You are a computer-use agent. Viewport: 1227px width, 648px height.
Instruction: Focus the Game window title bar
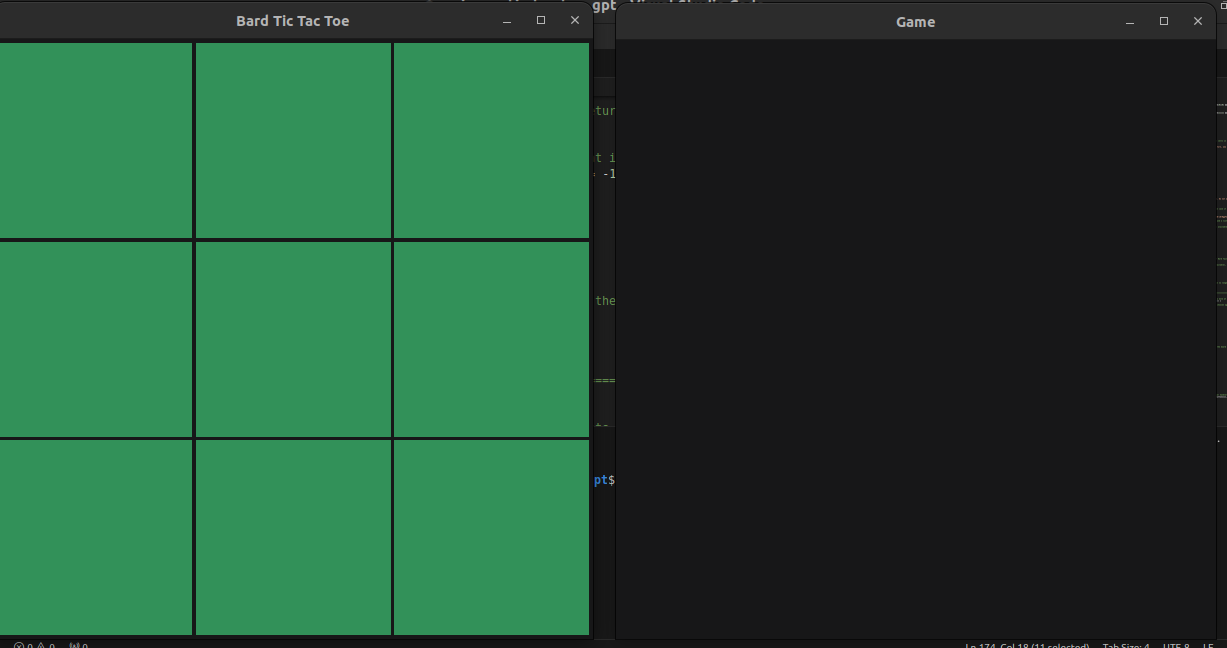(x=915, y=22)
